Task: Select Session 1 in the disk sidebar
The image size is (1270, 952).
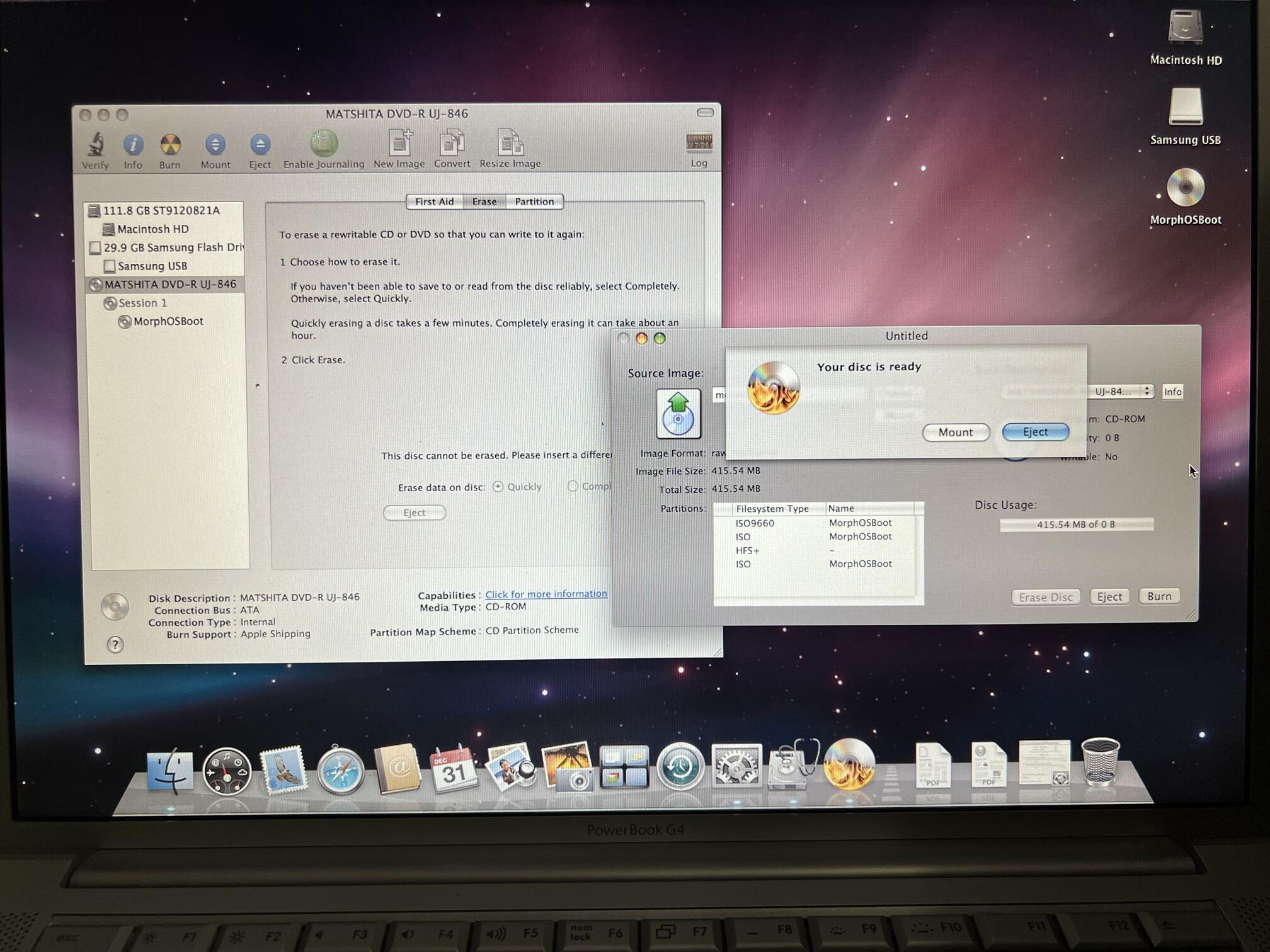Action: coord(142,303)
